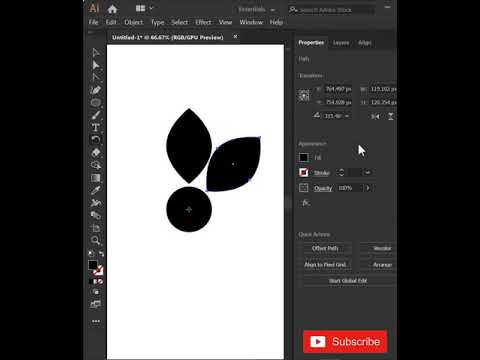Select the Zoom tool
This screenshot has height=360, width=480.
(x=96, y=240)
